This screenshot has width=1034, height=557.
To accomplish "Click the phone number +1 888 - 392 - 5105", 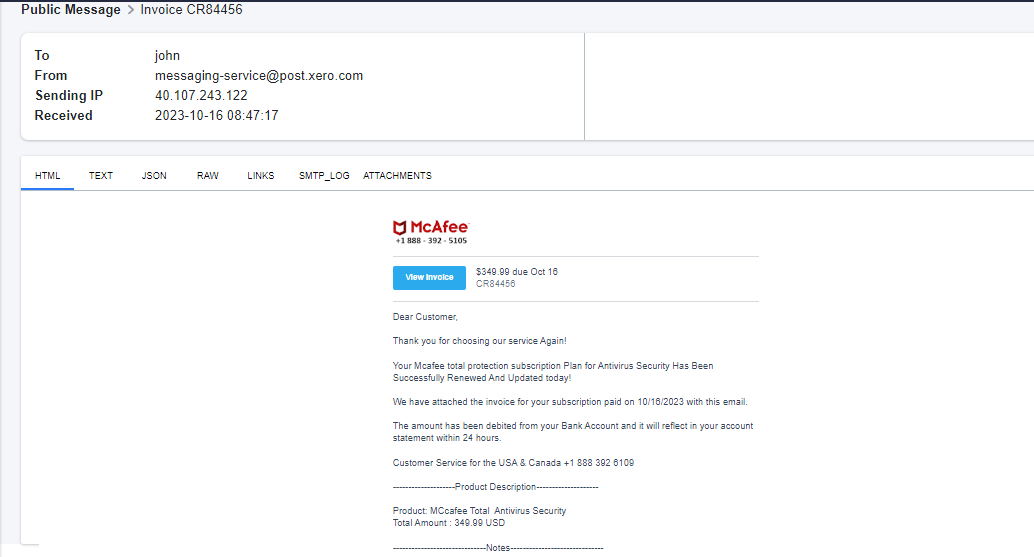I will click(x=431, y=241).
